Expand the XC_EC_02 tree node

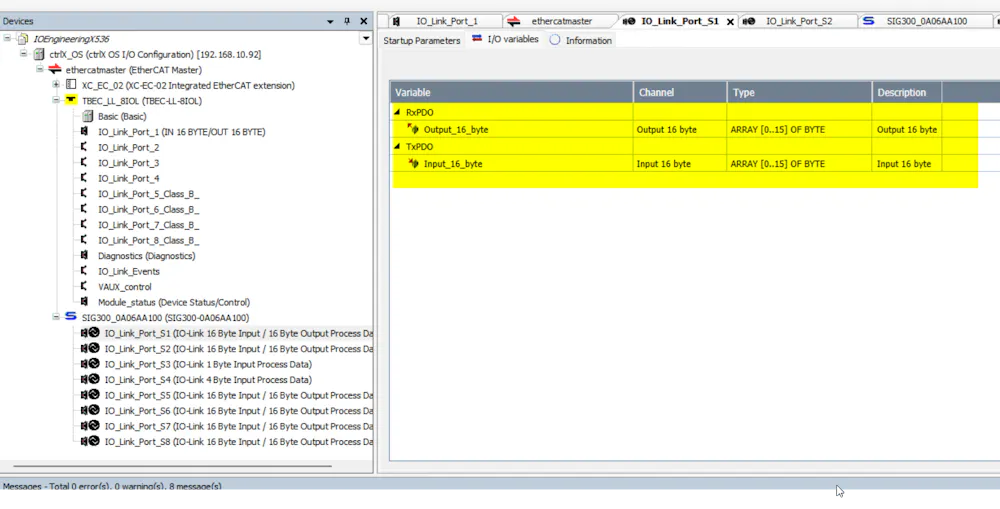click(56, 85)
